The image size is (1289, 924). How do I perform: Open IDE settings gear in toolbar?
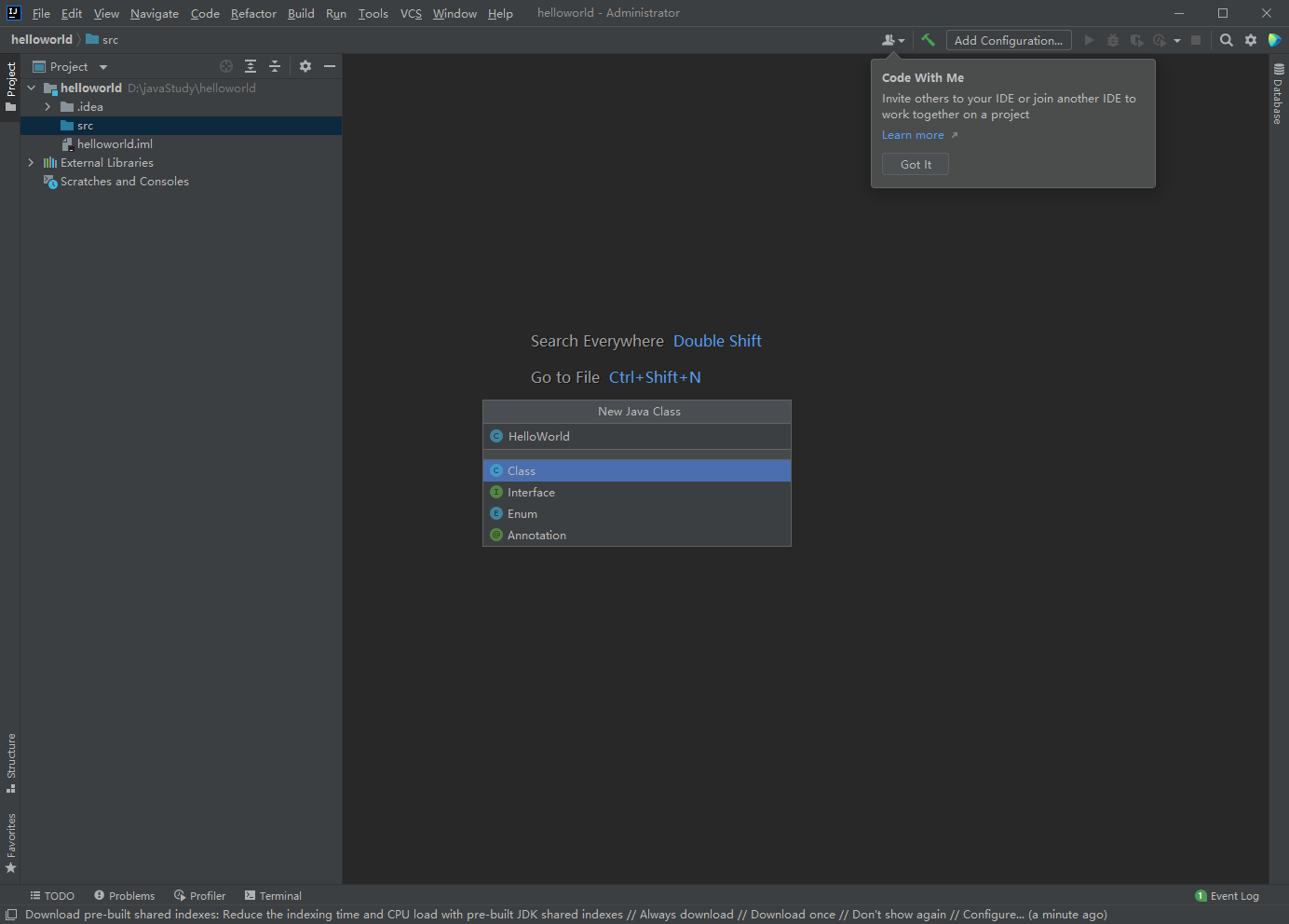(1251, 40)
